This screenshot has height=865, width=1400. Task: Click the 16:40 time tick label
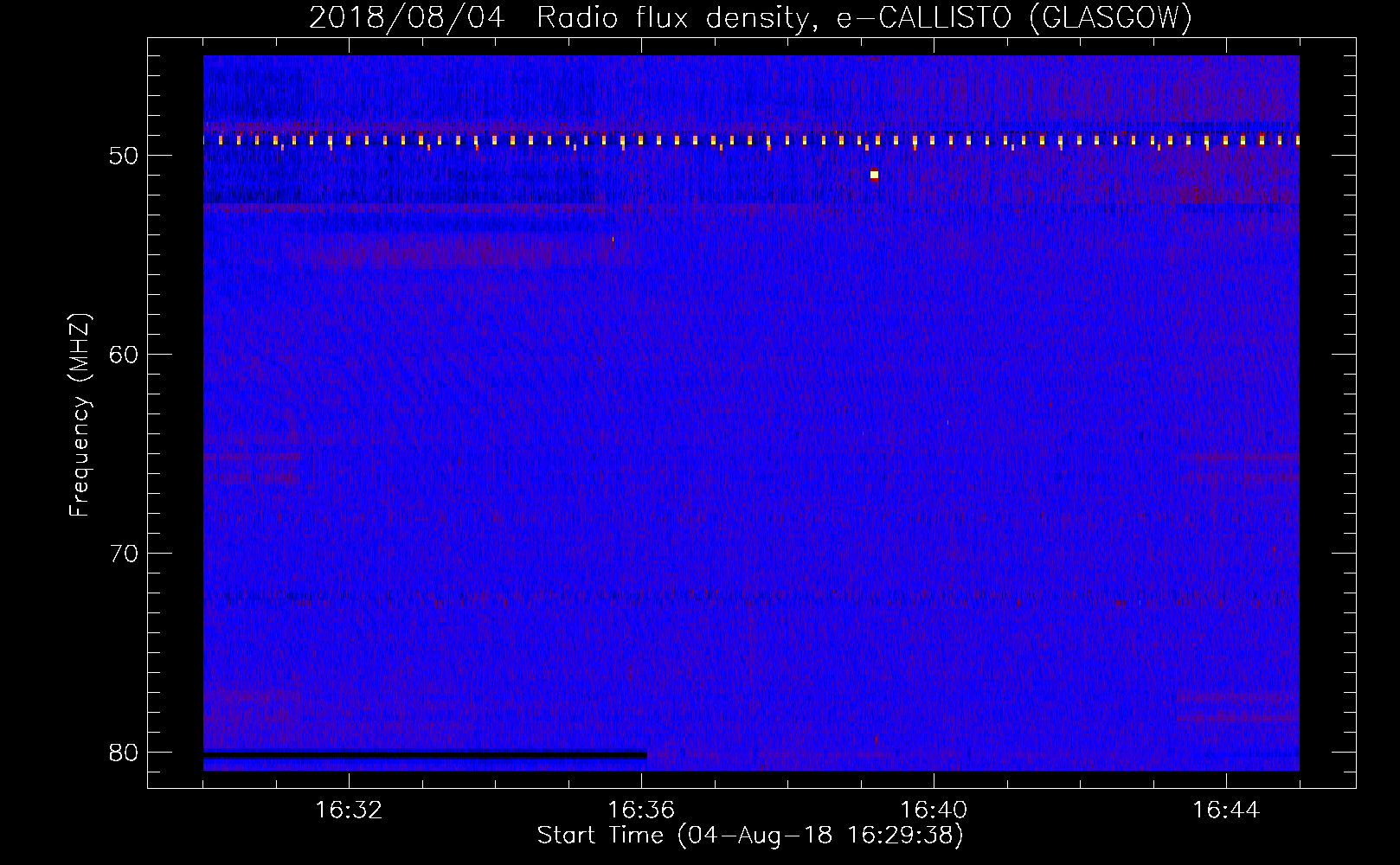tap(934, 811)
